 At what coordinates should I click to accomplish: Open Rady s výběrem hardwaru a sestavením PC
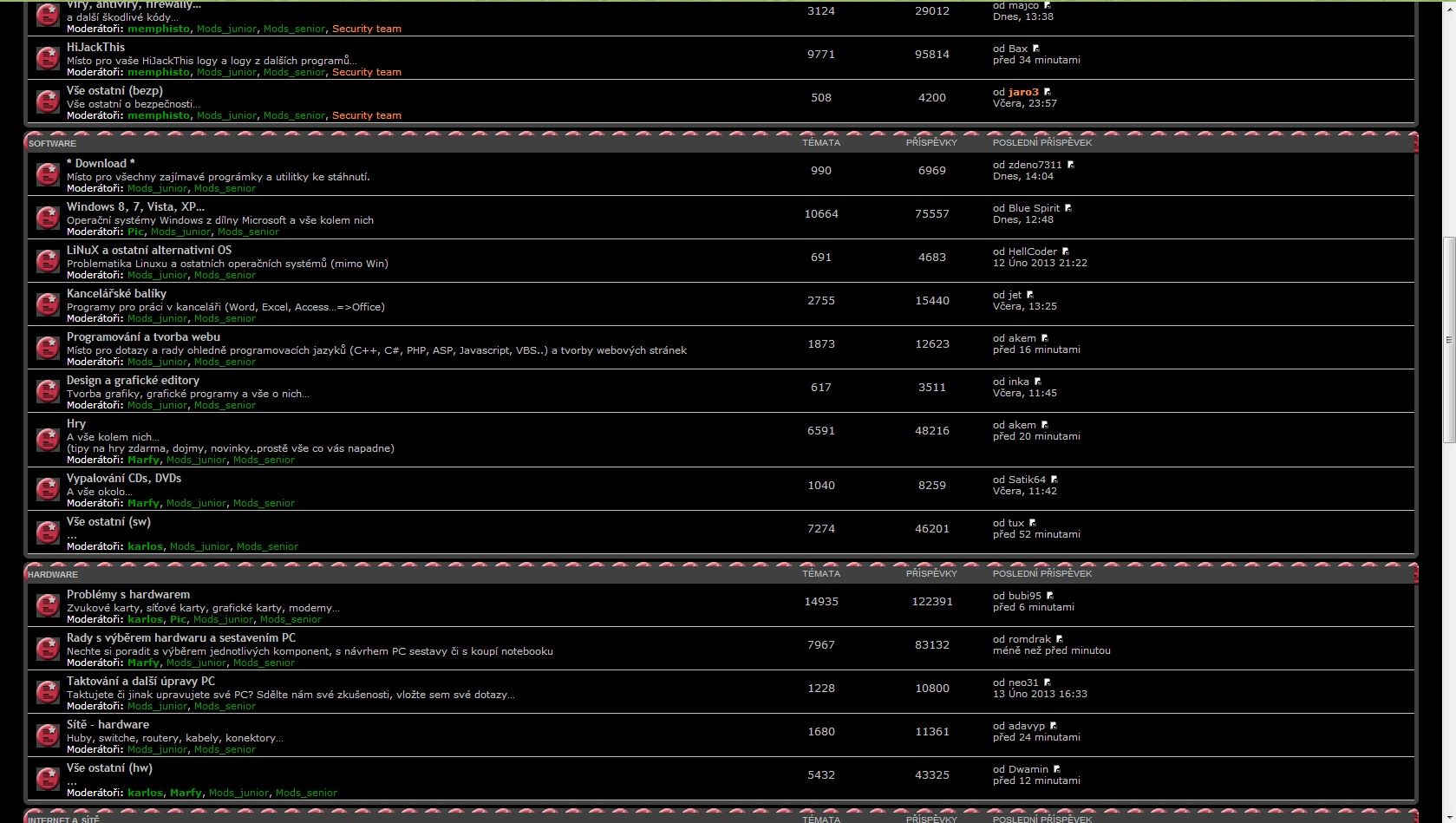pos(181,637)
